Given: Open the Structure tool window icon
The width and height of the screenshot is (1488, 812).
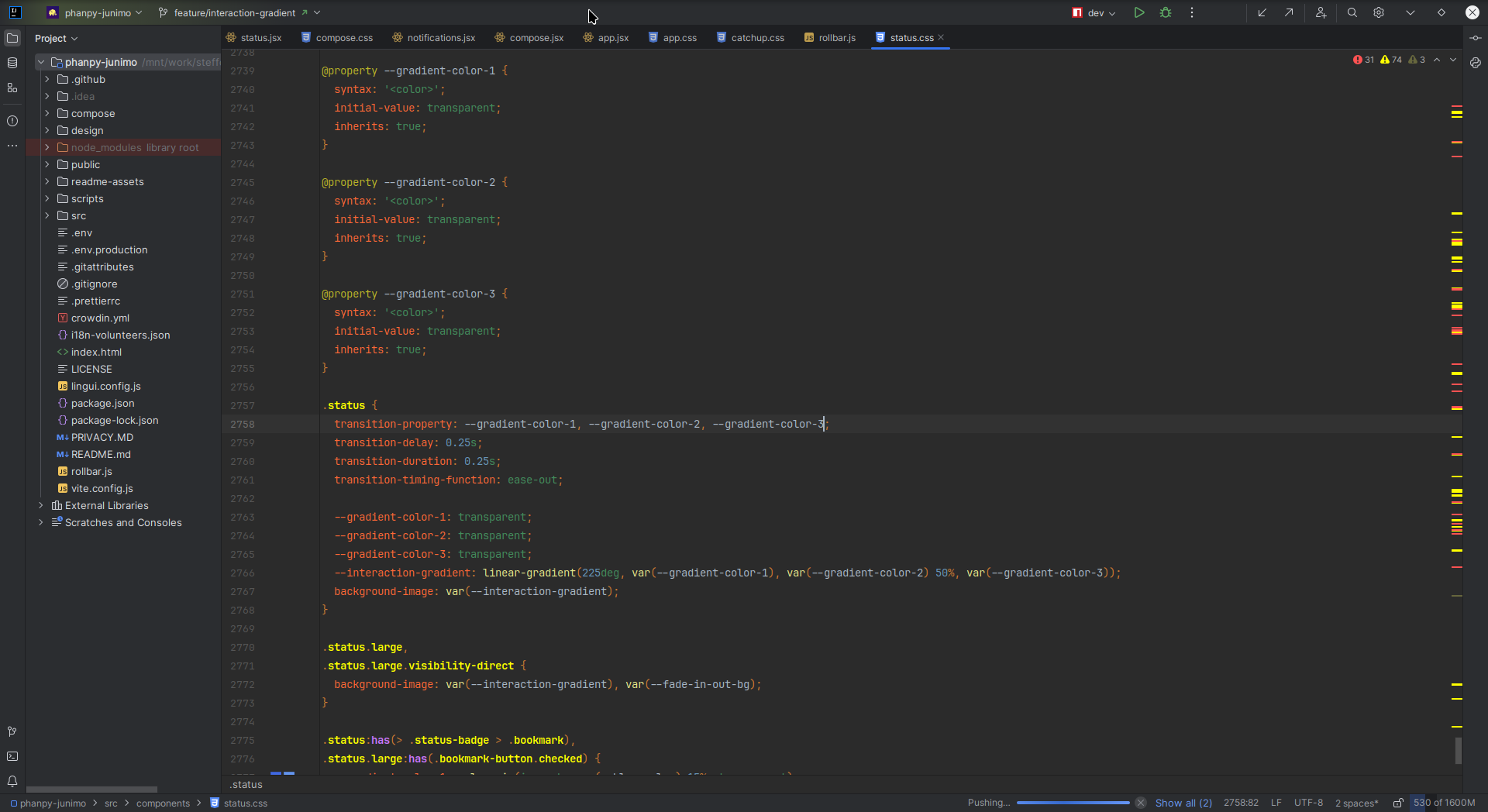Looking at the screenshot, I should pyautogui.click(x=12, y=88).
